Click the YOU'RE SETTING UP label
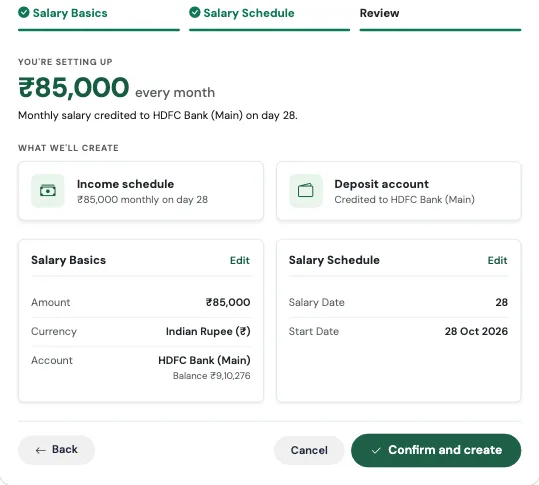 65,62
